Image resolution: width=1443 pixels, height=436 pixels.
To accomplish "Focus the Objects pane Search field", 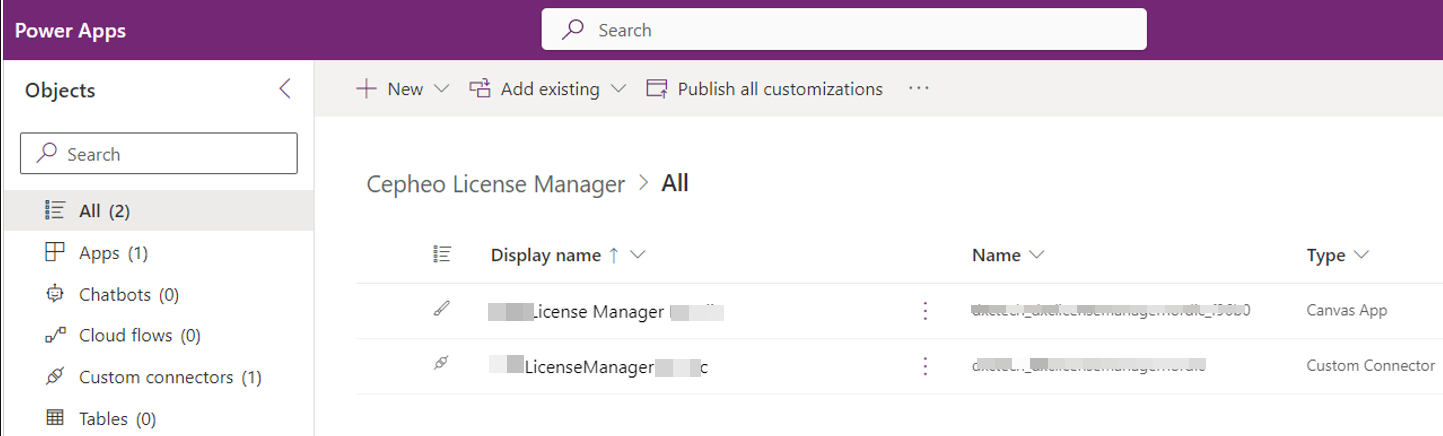I will click(x=159, y=154).
